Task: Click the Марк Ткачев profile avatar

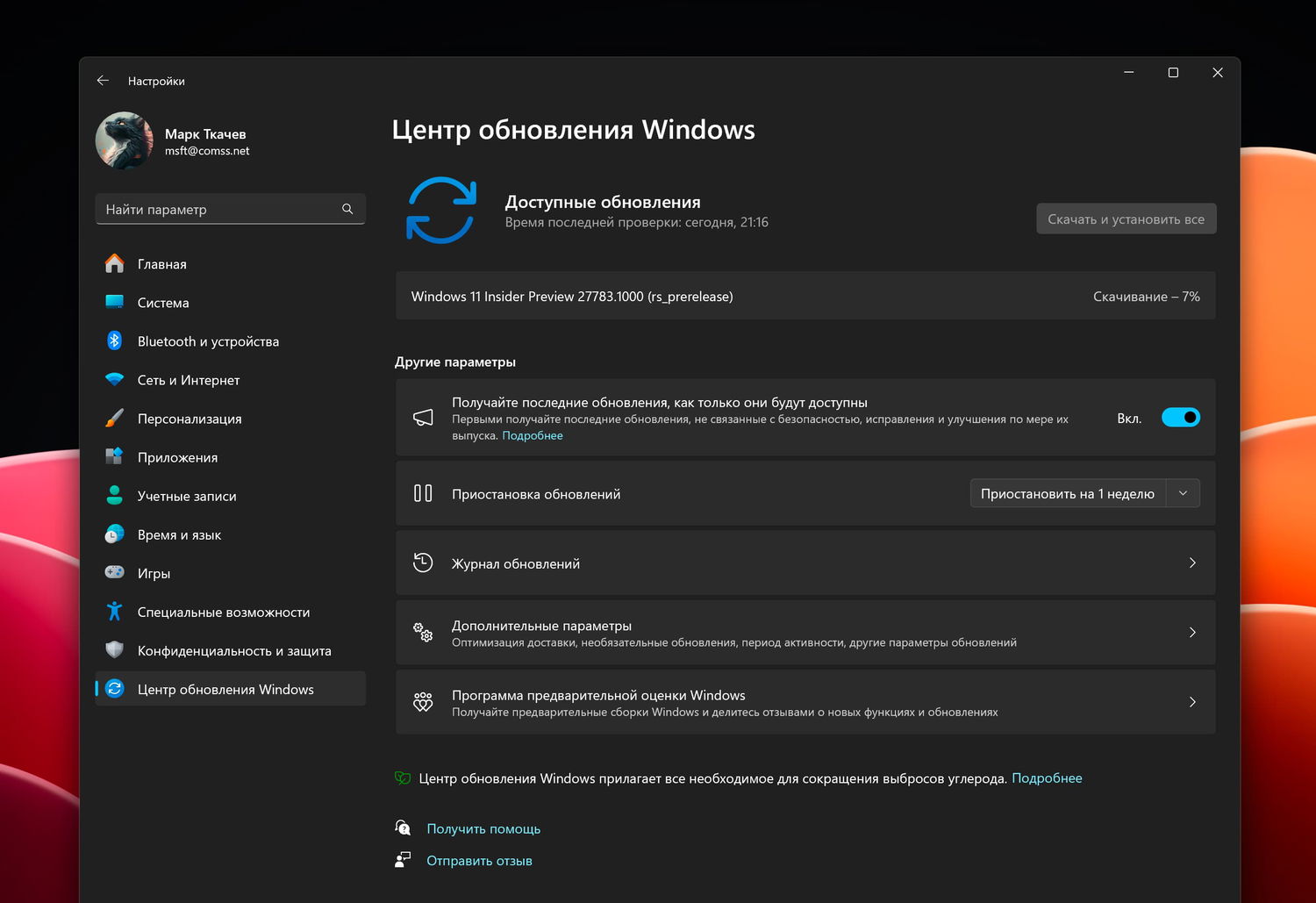Action: 124,140
